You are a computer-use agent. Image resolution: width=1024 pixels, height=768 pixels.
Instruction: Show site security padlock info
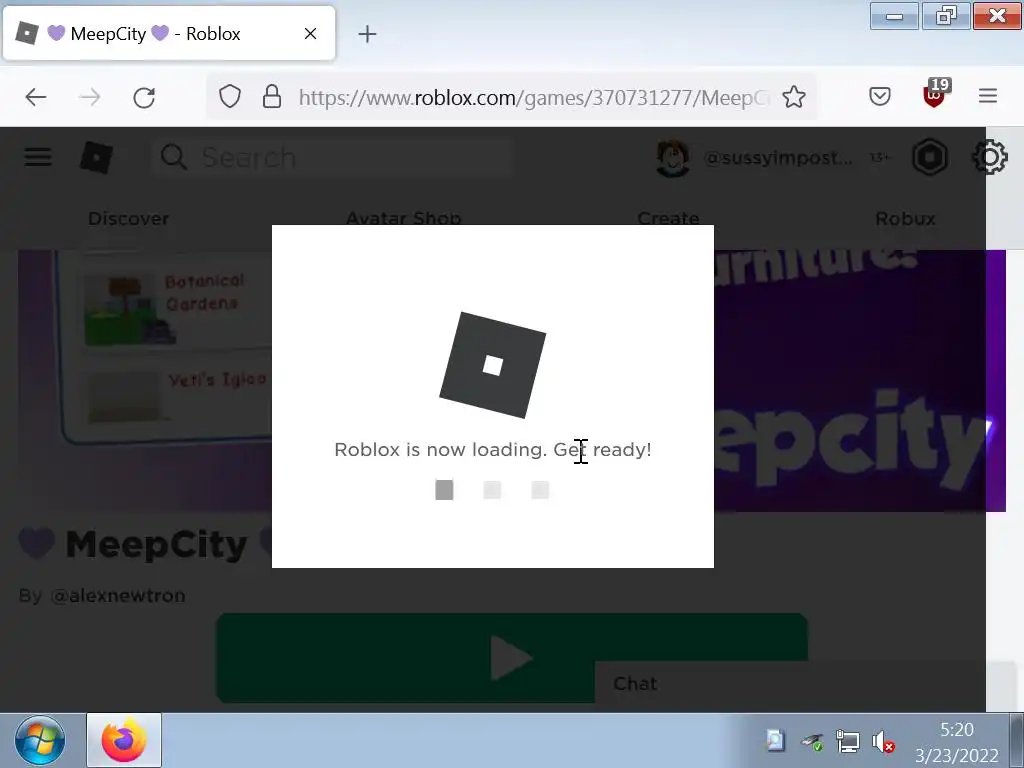[x=272, y=97]
